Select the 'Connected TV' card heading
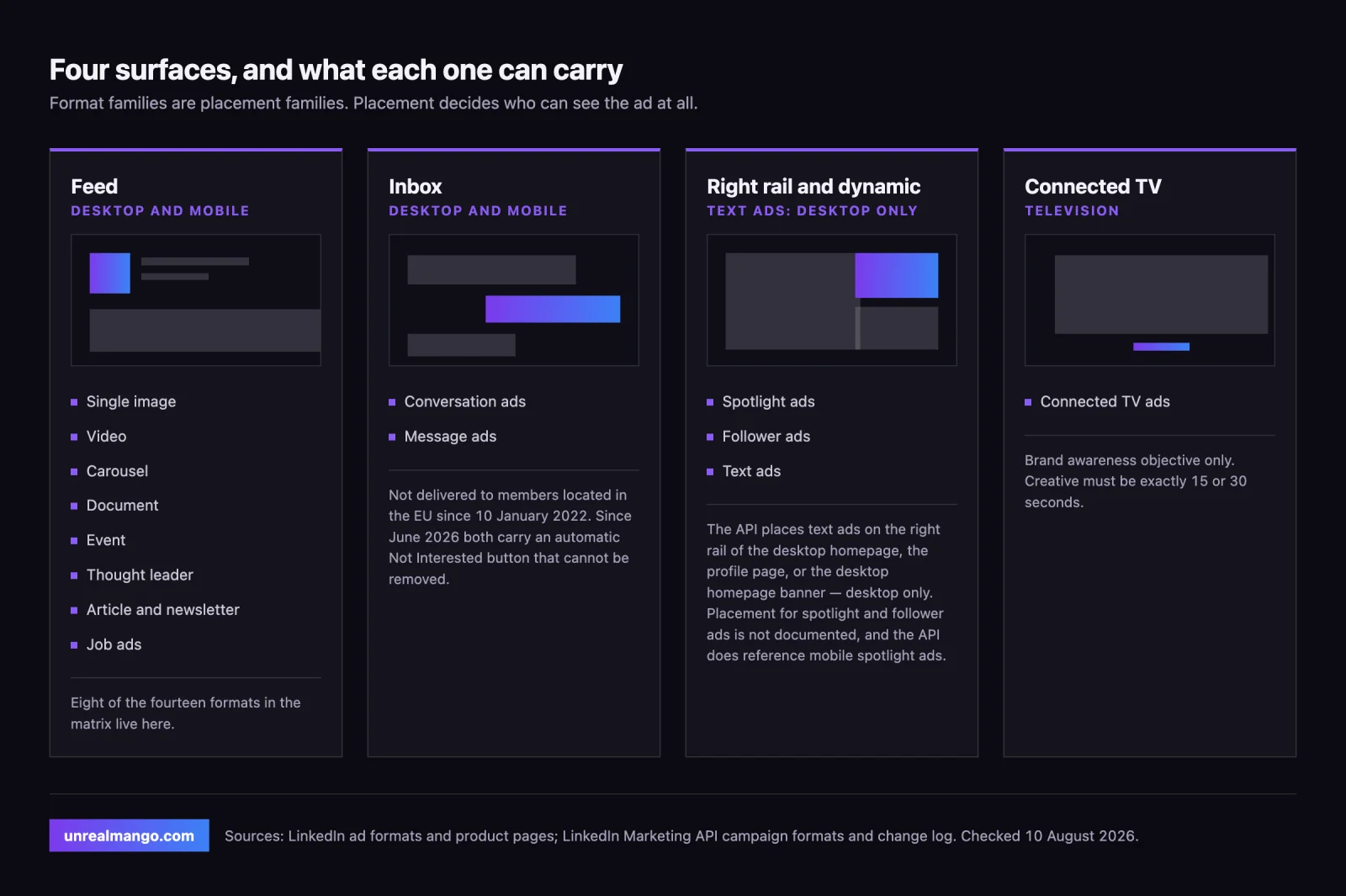The image size is (1346, 896). tap(1093, 186)
